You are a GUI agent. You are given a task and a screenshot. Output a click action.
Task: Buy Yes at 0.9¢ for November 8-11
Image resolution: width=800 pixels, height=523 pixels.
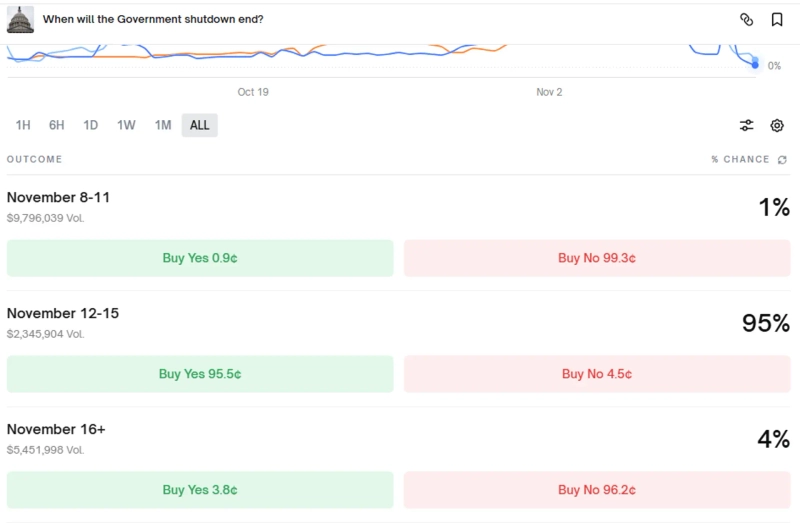coord(200,258)
